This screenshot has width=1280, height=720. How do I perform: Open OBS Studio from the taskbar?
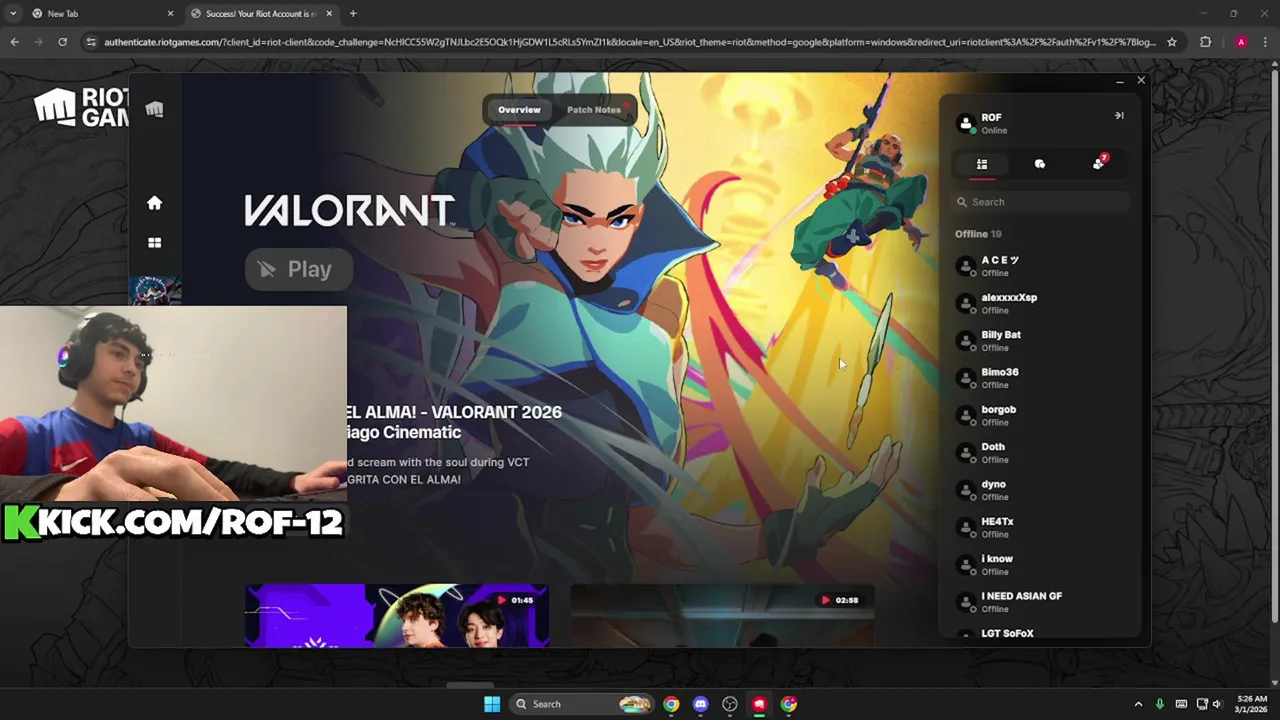(730, 704)
